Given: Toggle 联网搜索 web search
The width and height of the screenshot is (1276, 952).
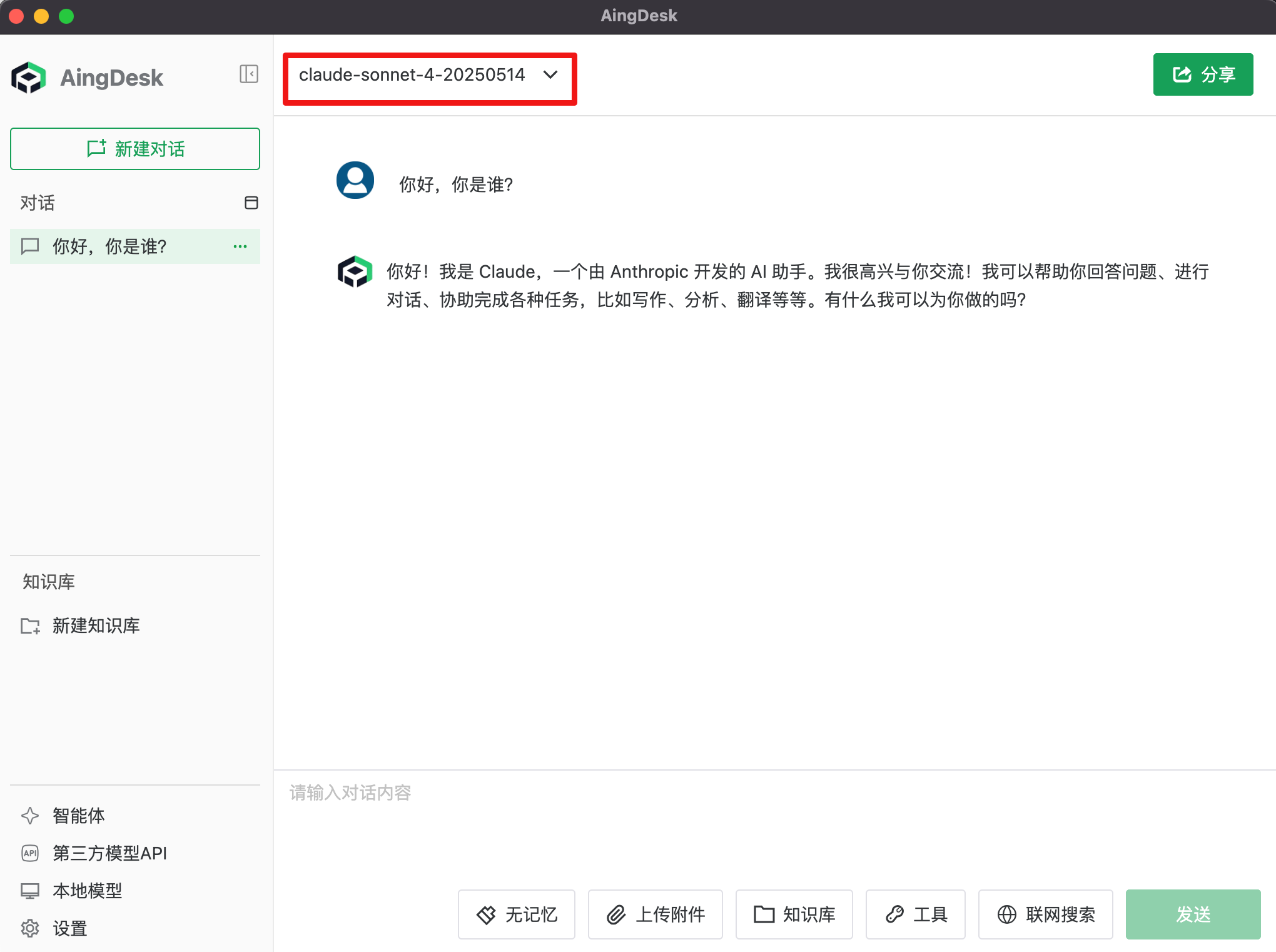Looking at the screenshot, I should coord(1045,914).
